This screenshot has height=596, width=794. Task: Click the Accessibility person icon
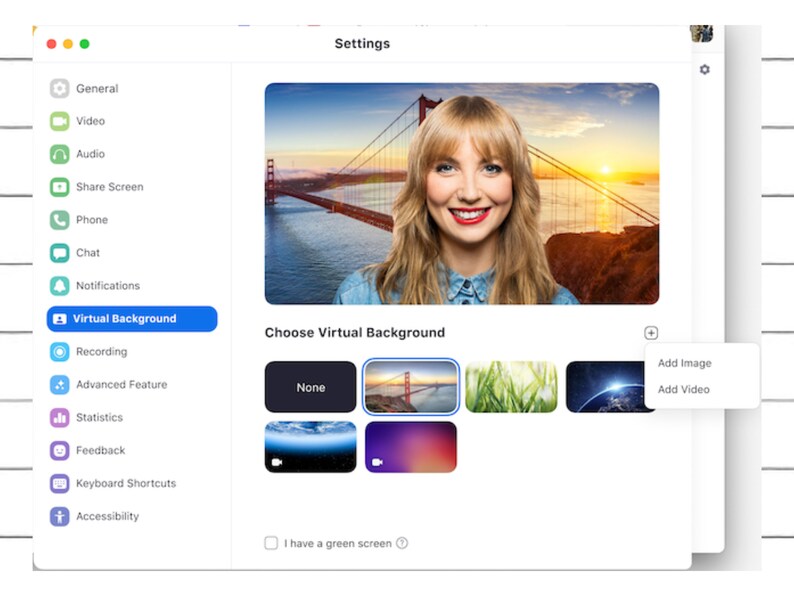(x=60, y=516)
